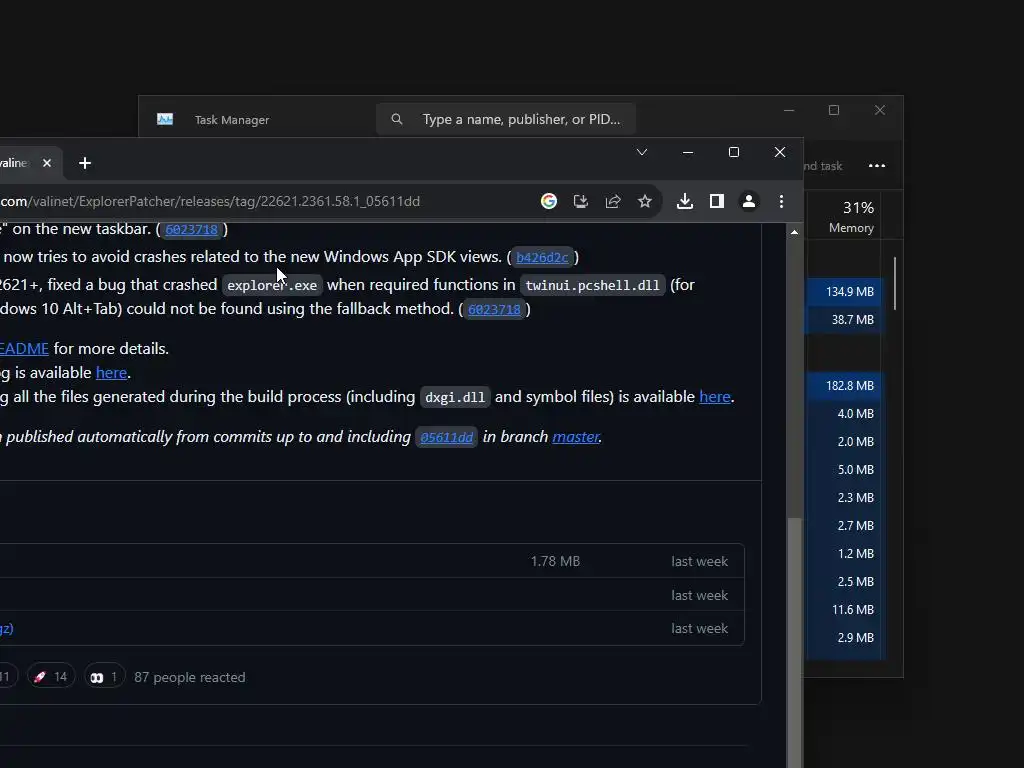The height and width of the screenshot is (768, 1024).
Task: Click the Task Manager search magnifier icon
Action: click(396, 120)
